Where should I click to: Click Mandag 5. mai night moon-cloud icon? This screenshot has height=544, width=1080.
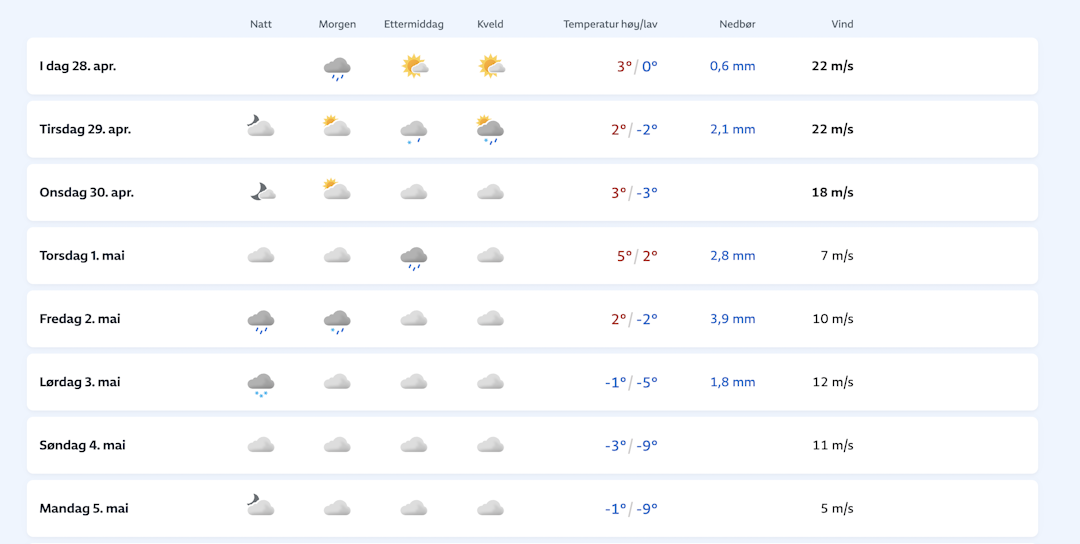tap(260, 505)
